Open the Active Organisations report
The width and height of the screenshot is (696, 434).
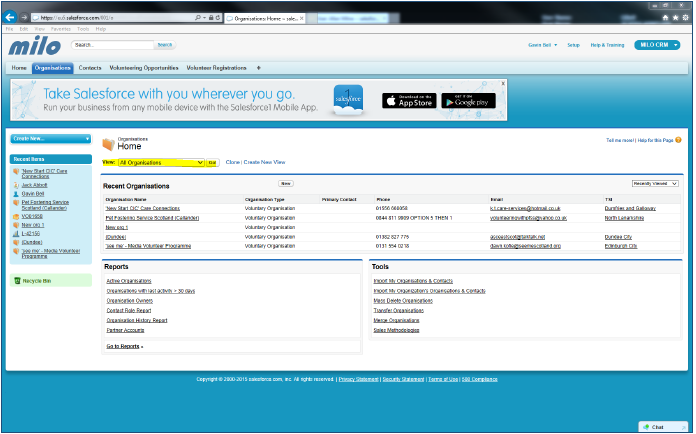point(129,281)
